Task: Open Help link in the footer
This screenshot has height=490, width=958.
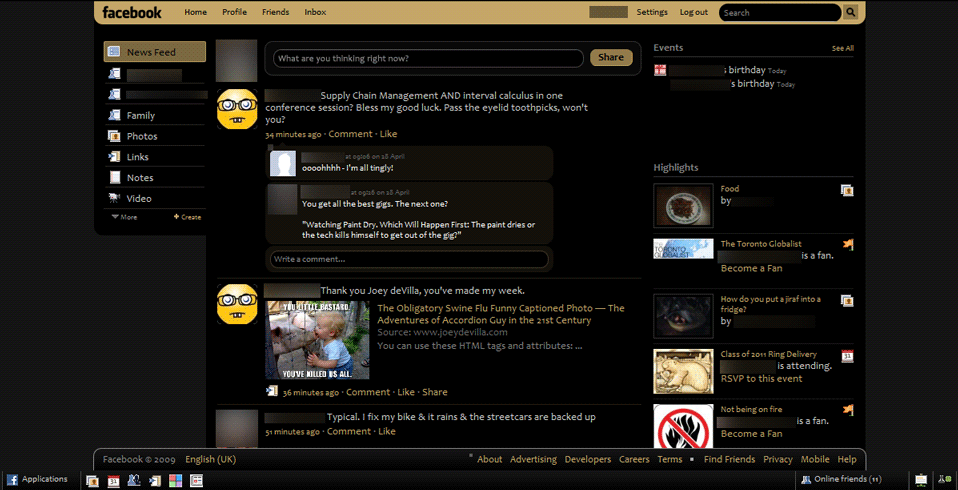Action: click(847, 459)
